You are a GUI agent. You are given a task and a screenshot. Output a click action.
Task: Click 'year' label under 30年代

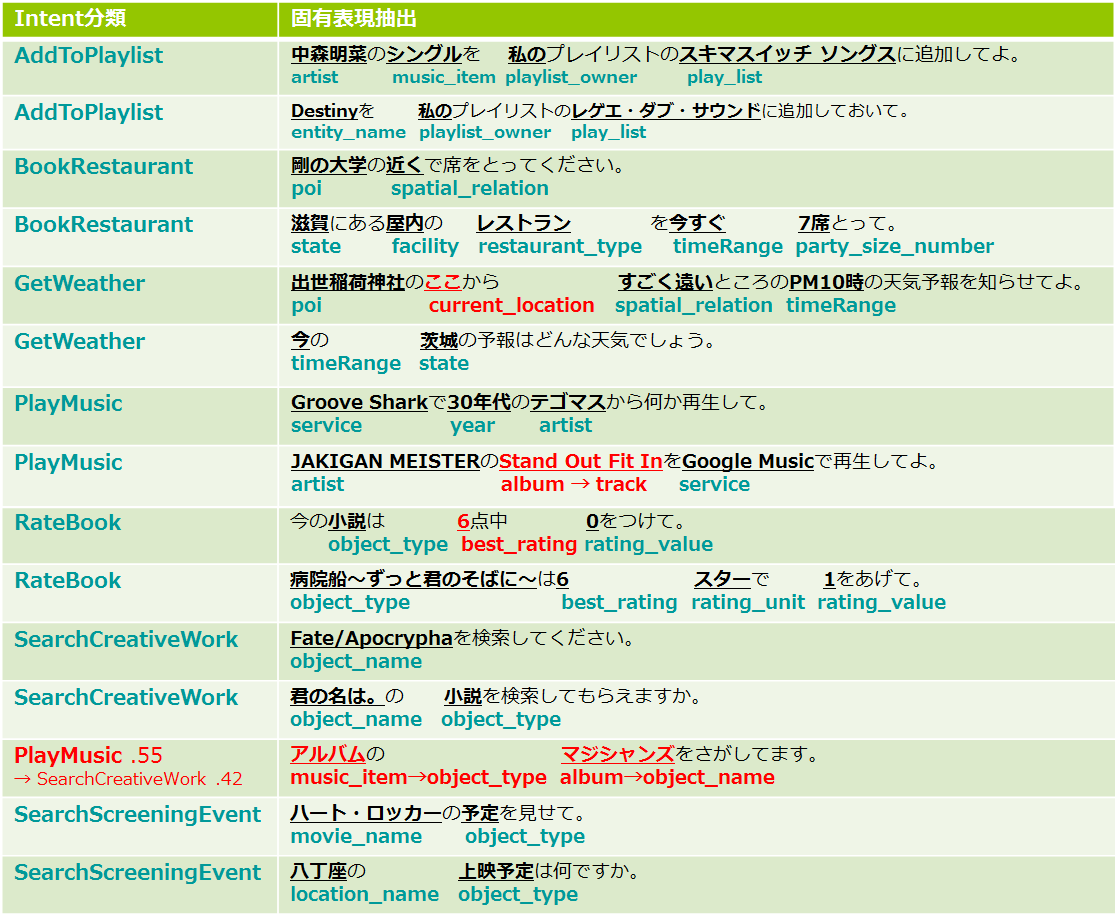[472, 426]
